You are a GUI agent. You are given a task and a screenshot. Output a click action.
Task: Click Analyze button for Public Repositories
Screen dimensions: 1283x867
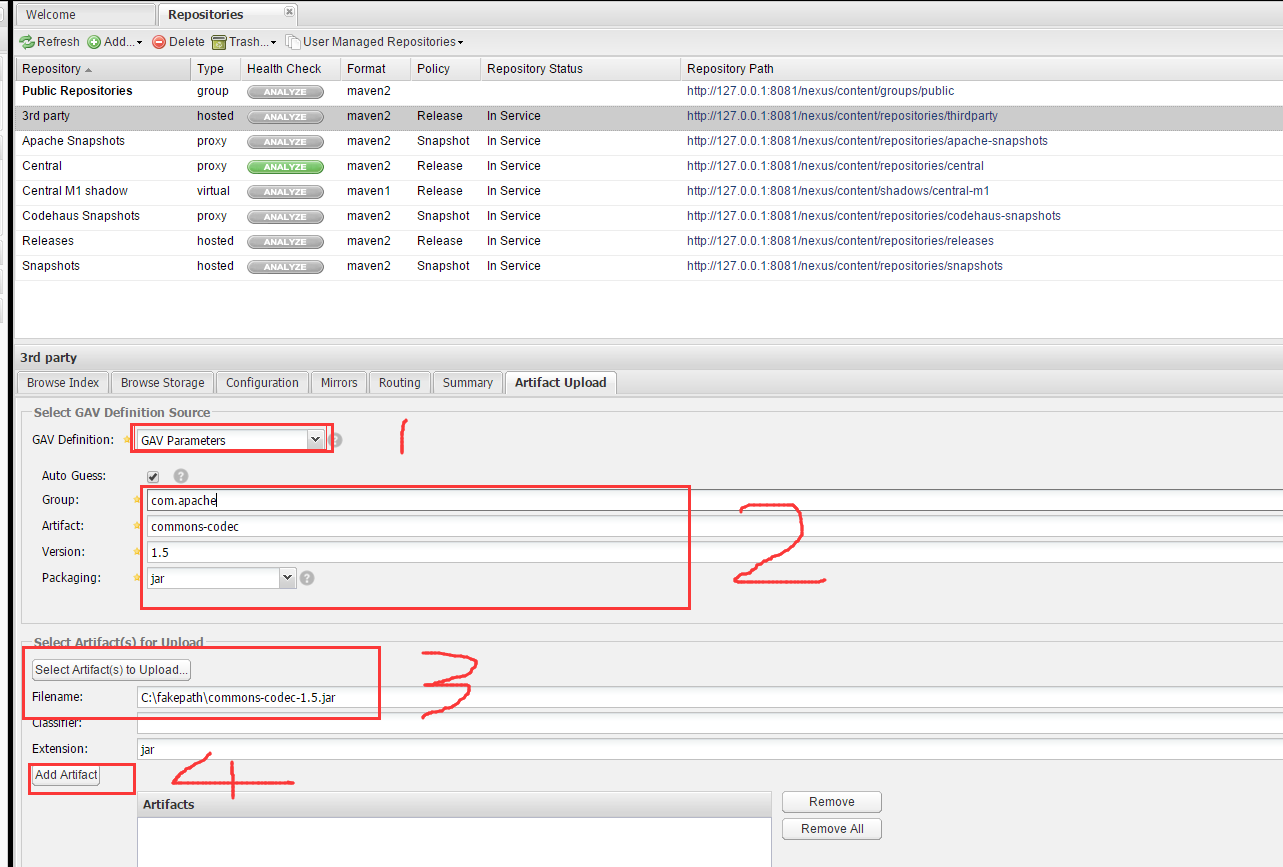(x=285, y=92)
